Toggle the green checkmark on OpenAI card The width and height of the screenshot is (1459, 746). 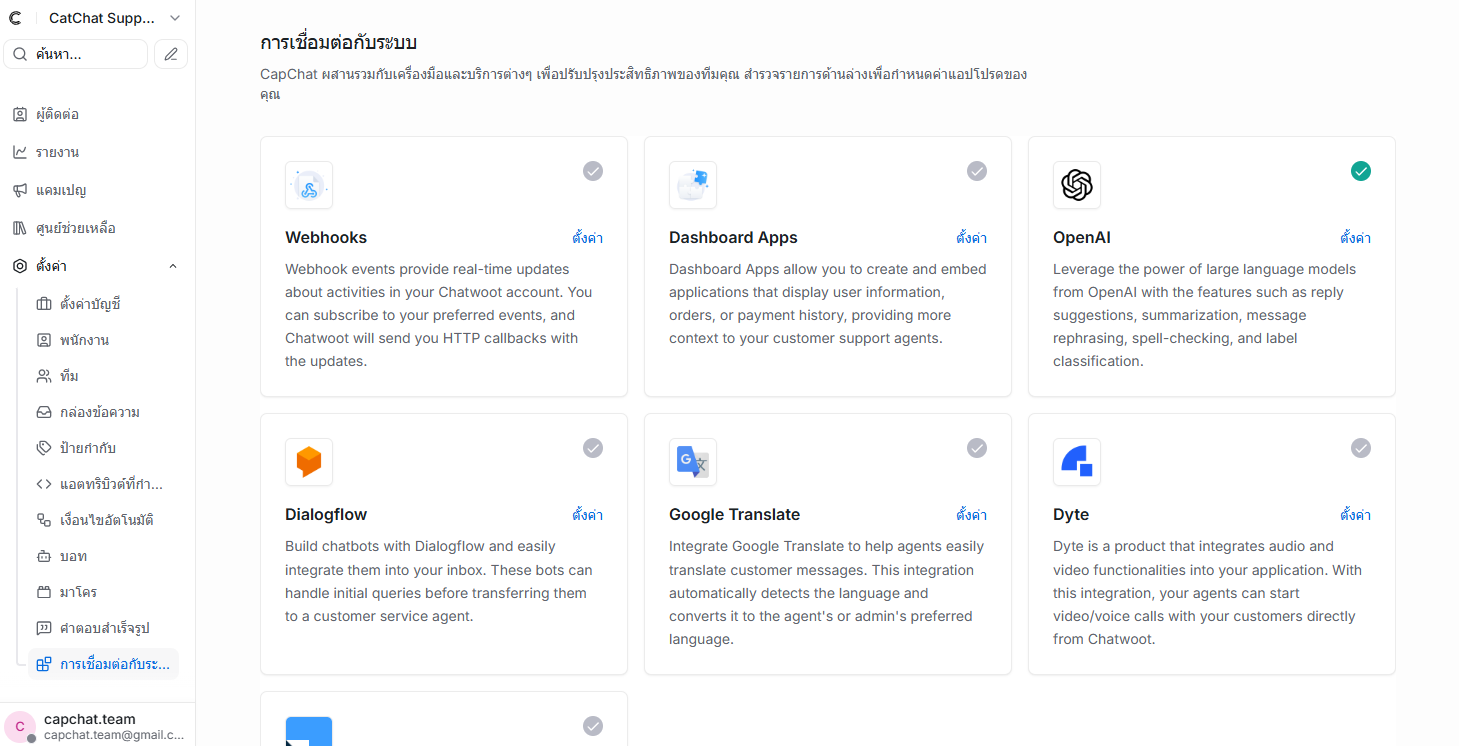coord(1361,171)
